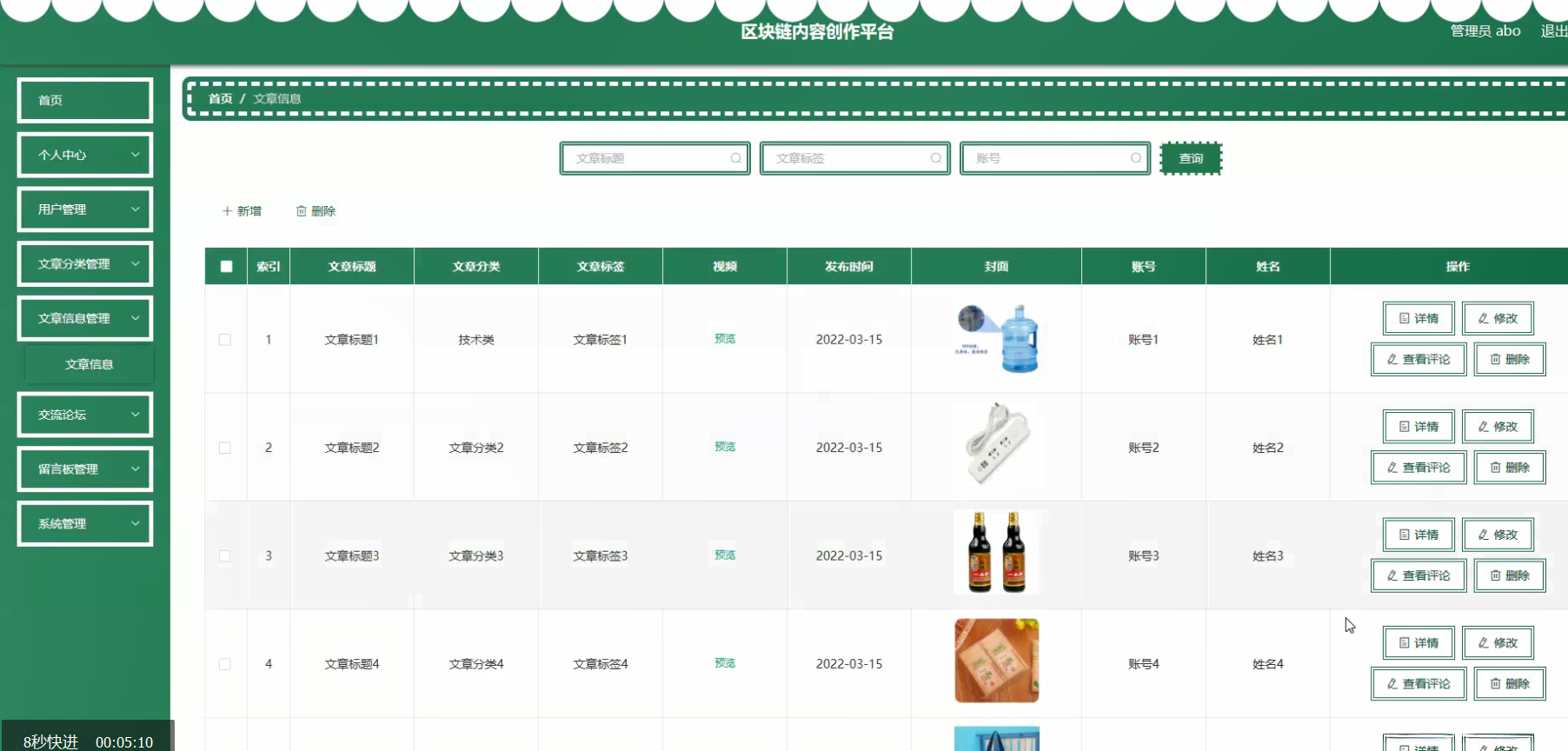This screenshot has width=1568, height=751.
Task: Check the box for row 文章标题1
Action: click(225, 340)
